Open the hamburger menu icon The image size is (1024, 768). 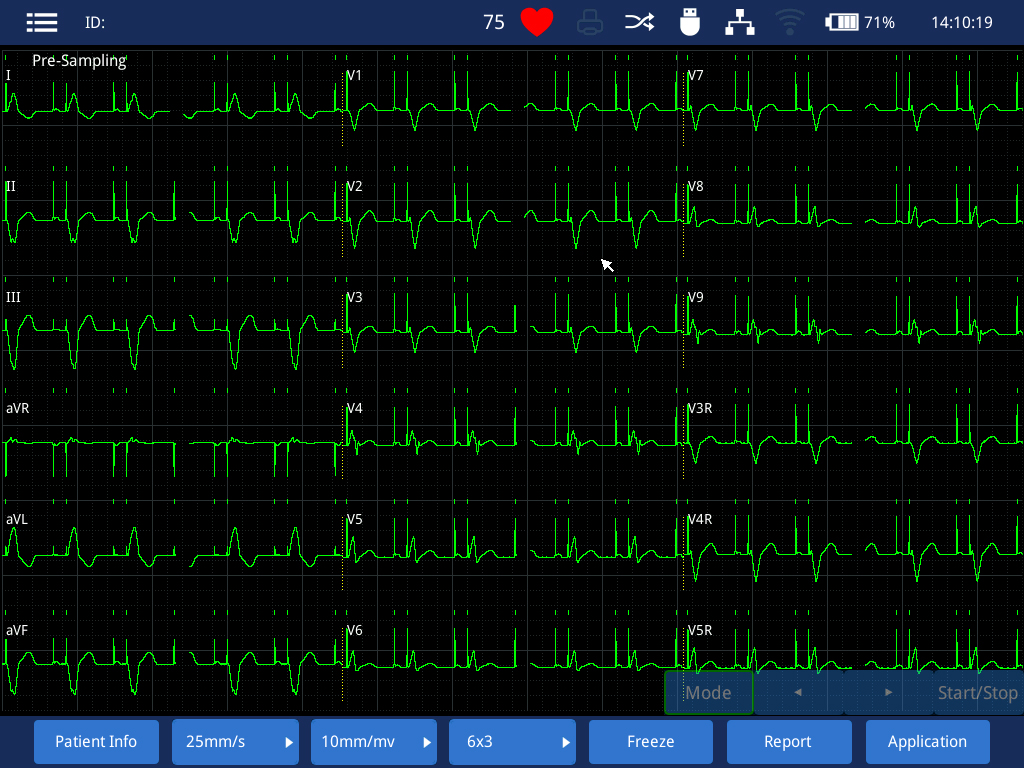(42, 22)
